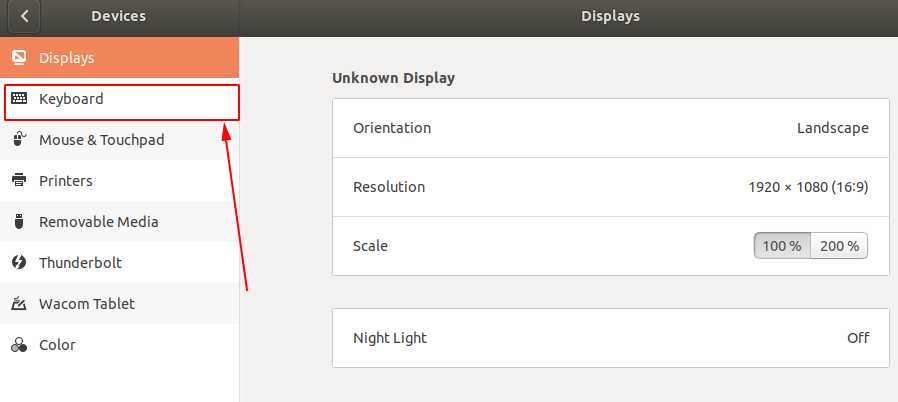898x402 pixels.
Task: Click the Mouse & Touchpad icon
Action: 19,140
